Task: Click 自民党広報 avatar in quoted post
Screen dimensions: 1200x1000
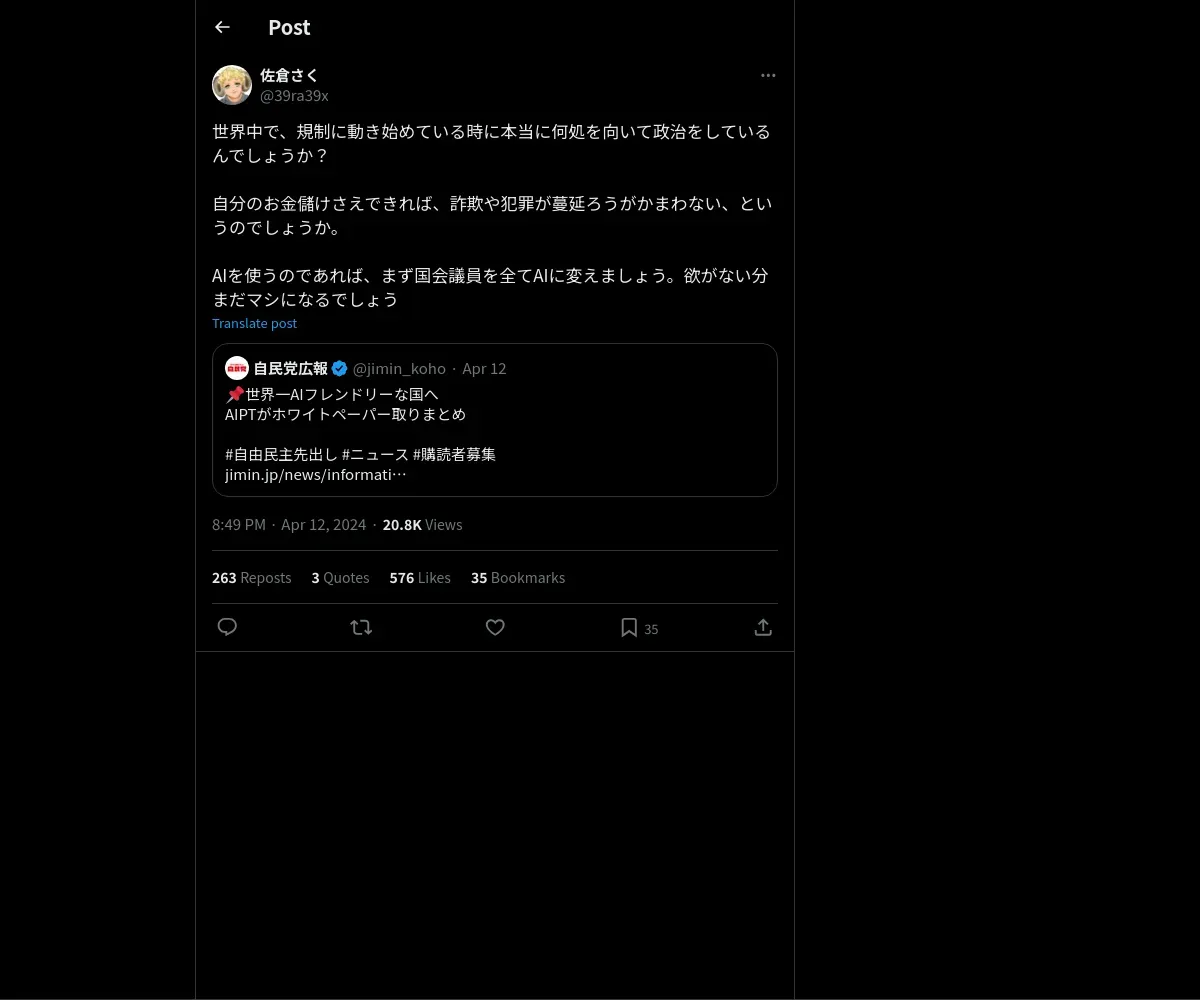Action: click(237, 368)
